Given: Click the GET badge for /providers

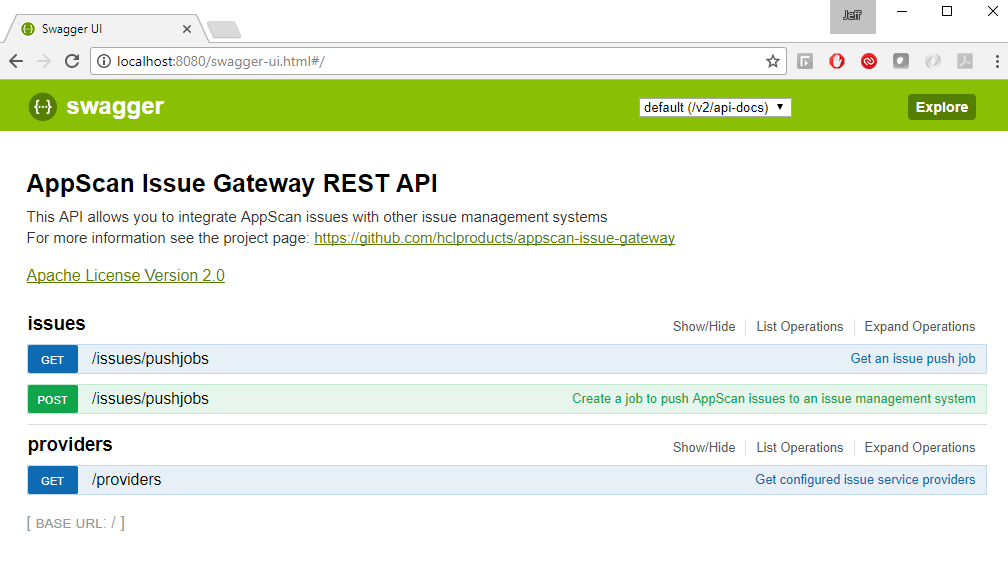Looking at the screenshot, I should click(53, 480).
